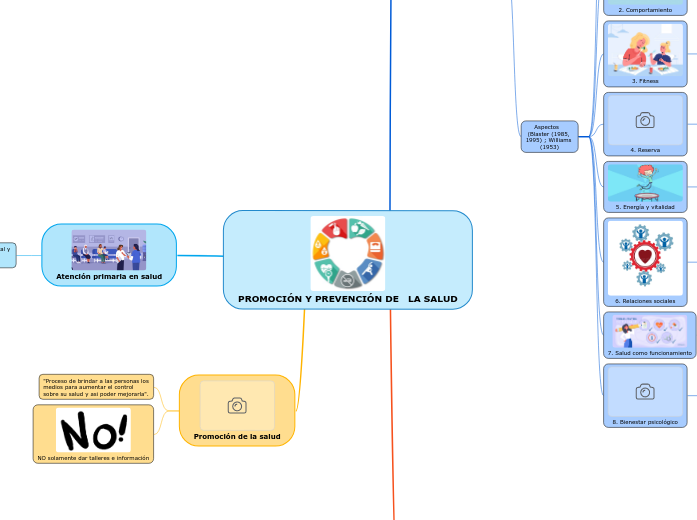This screenshot has height=520, width=697.
Task: Click the 7. Salud como funcionamiento image
Action: (649, 331)
